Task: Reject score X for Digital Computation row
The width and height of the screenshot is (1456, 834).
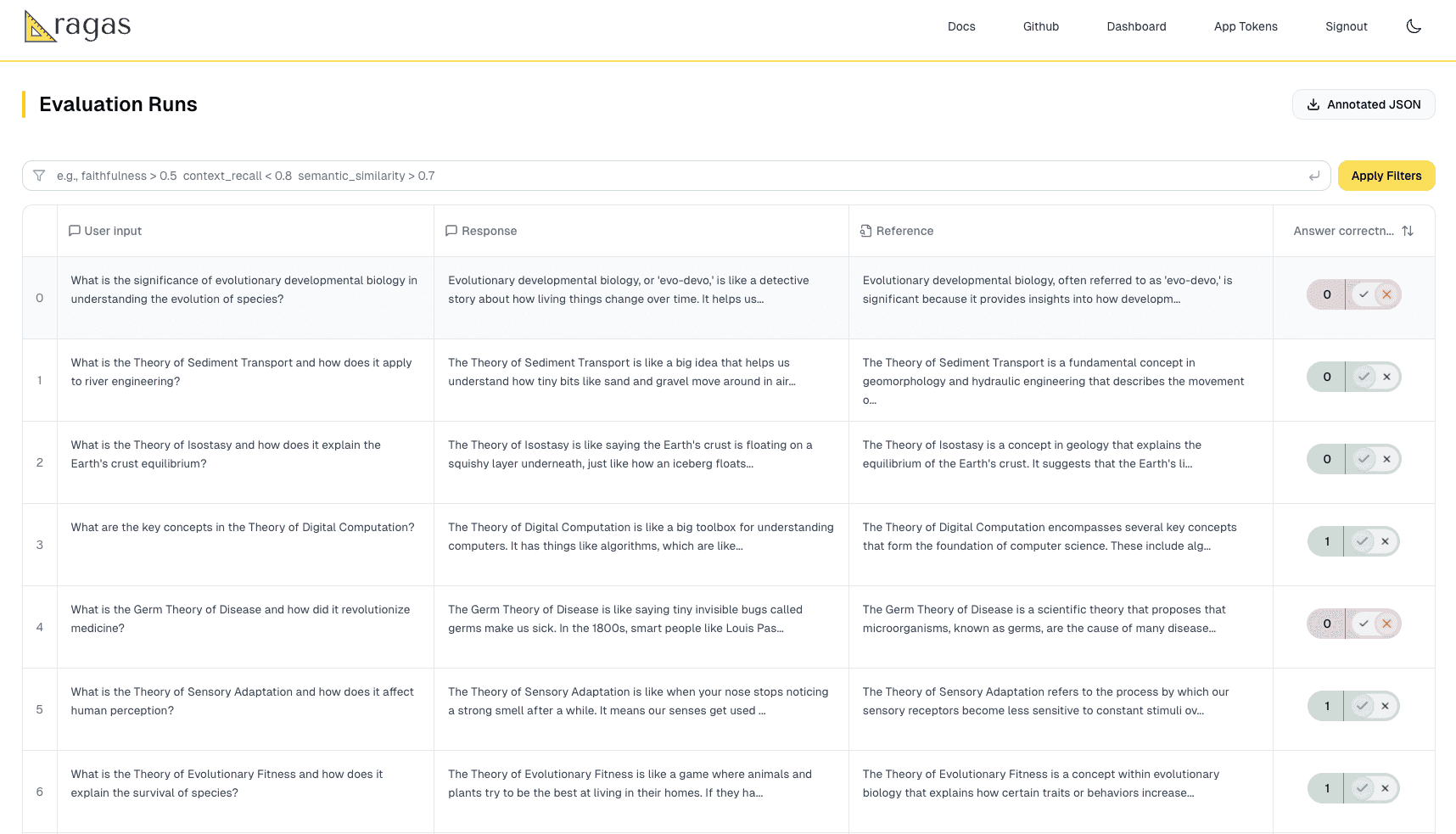Action: [1385, 541]
